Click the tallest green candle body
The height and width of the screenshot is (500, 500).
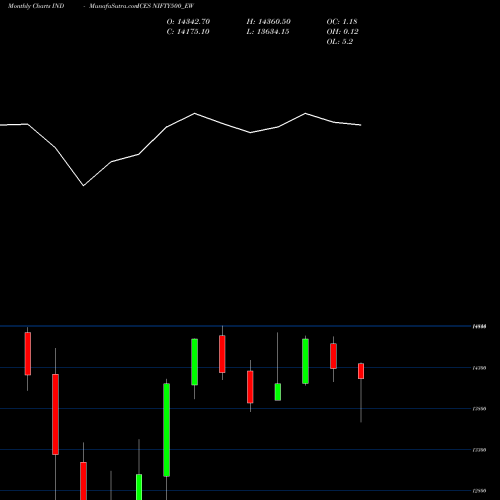tap(166, 430)
